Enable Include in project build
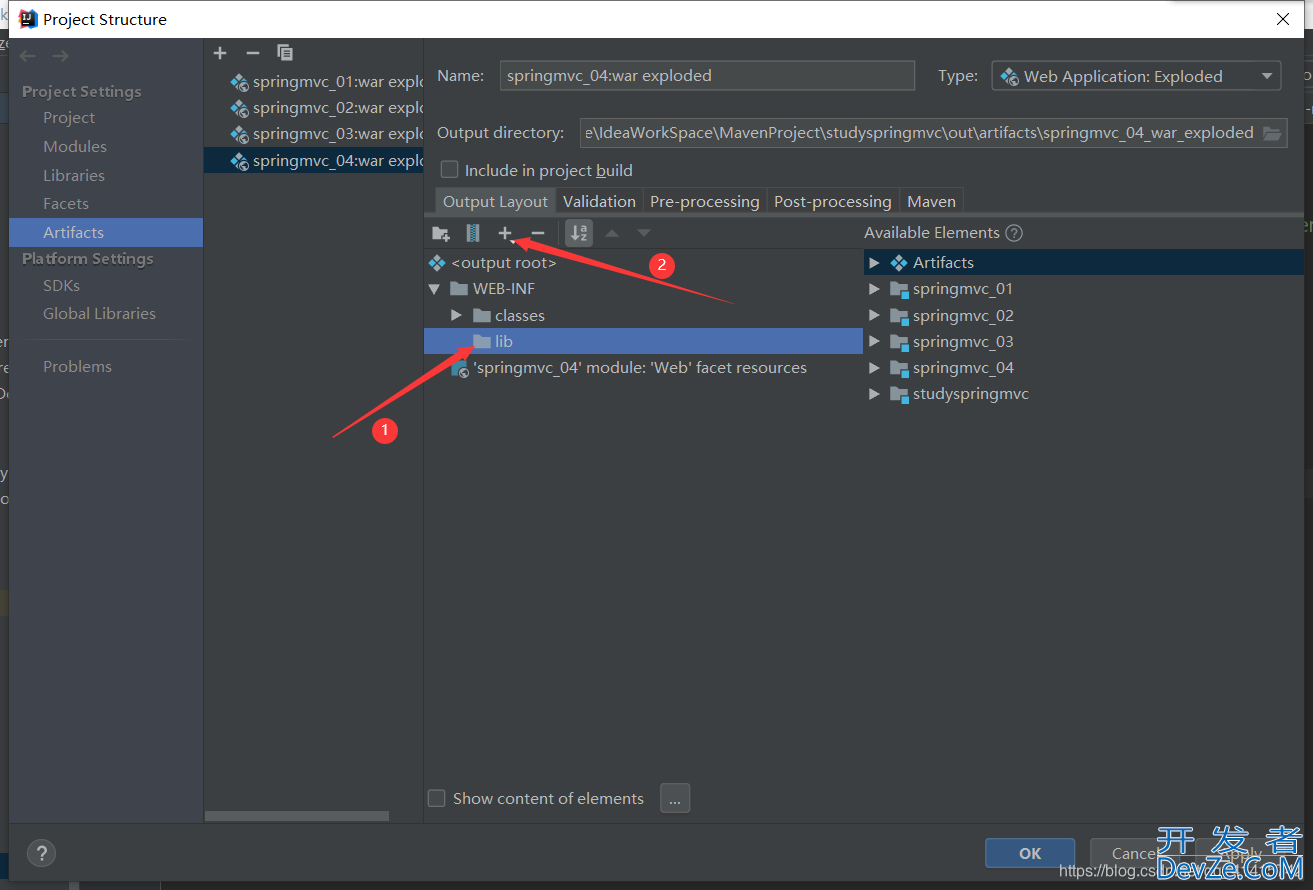 [x=450, y=170]
